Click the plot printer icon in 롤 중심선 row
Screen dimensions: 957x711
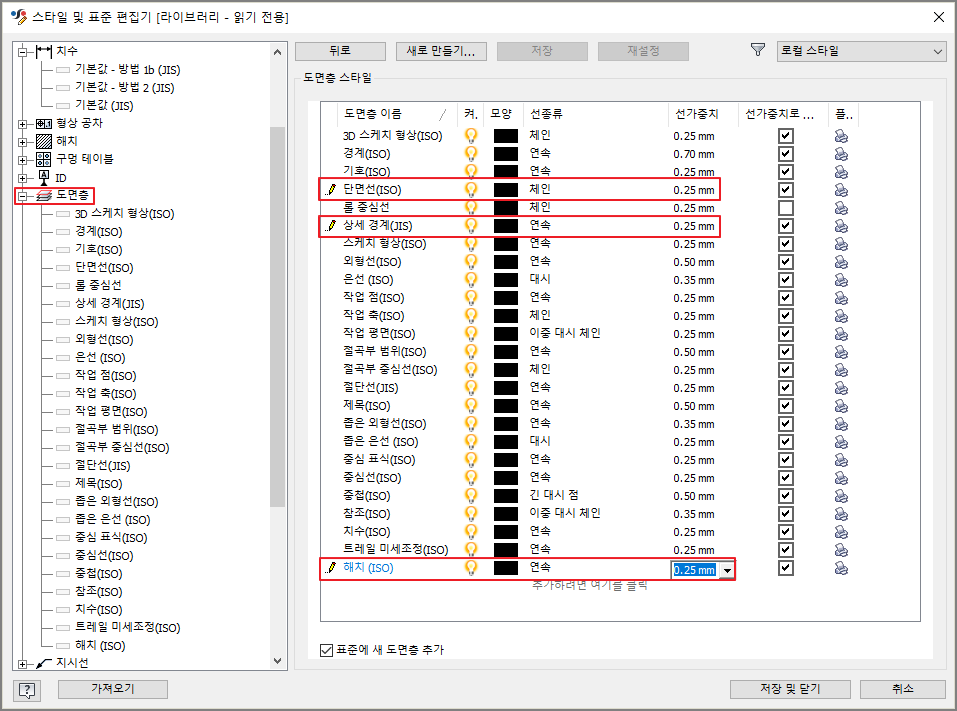841,208
